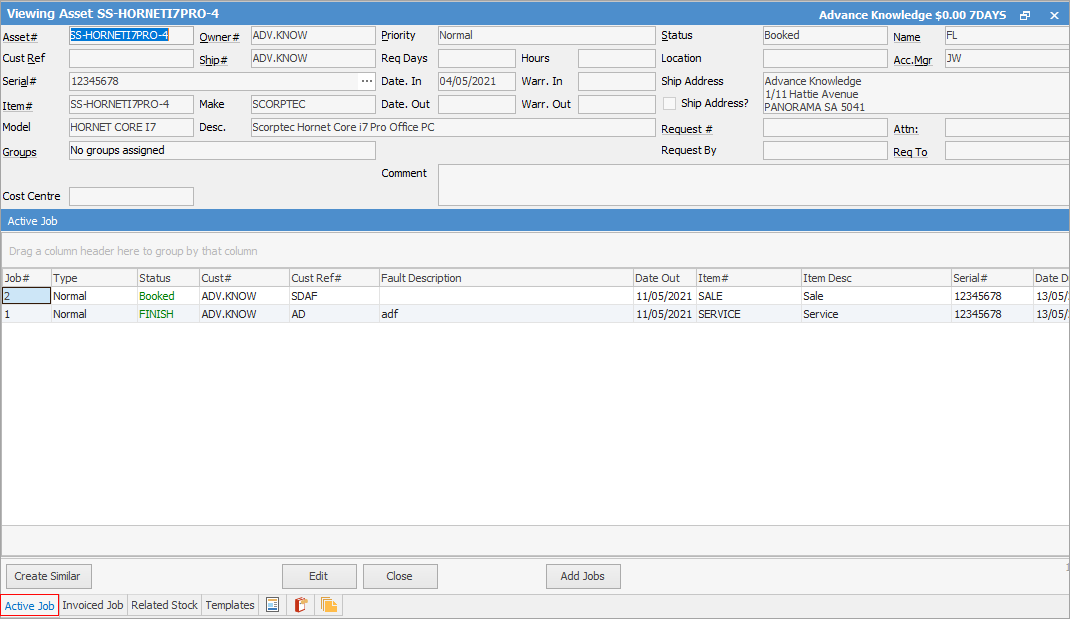
Task: Sort jobs by the Status column header
Action: coord(167,277)
